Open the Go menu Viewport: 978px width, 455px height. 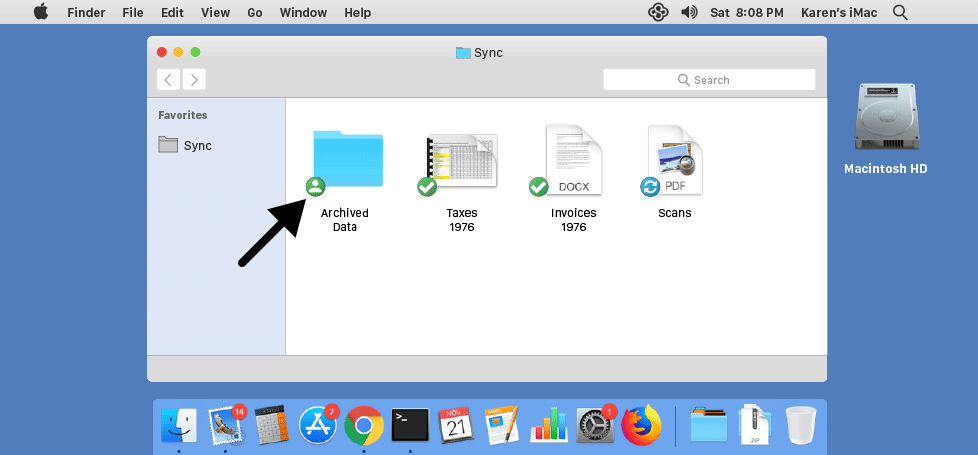pyautogui.click(x=255, y=13)
